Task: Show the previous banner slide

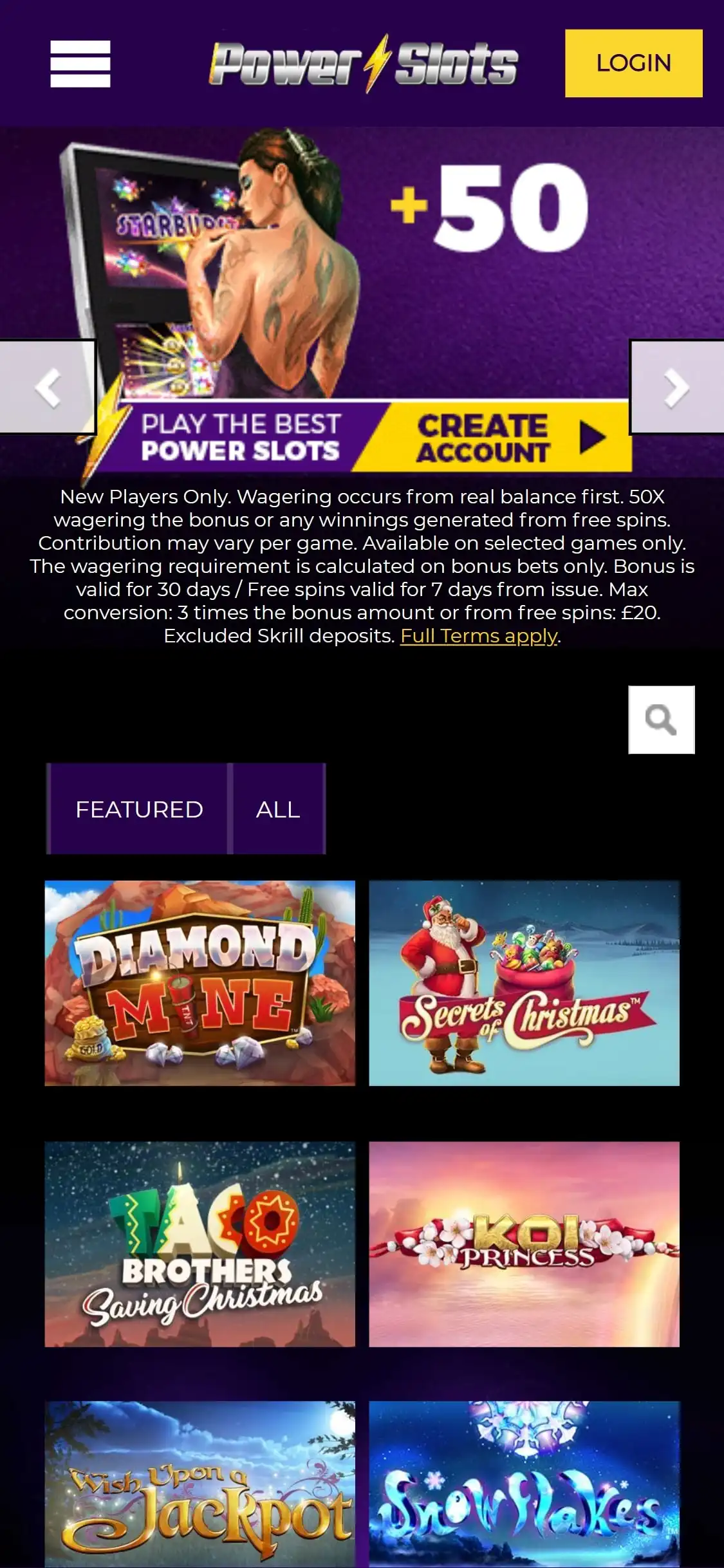Action: (x=48, y=387)
